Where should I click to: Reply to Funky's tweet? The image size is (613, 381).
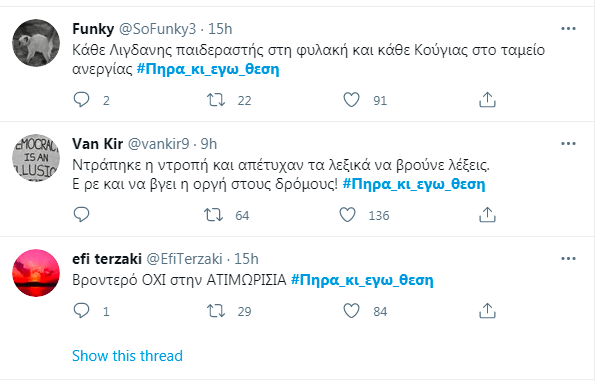[81, 100]
